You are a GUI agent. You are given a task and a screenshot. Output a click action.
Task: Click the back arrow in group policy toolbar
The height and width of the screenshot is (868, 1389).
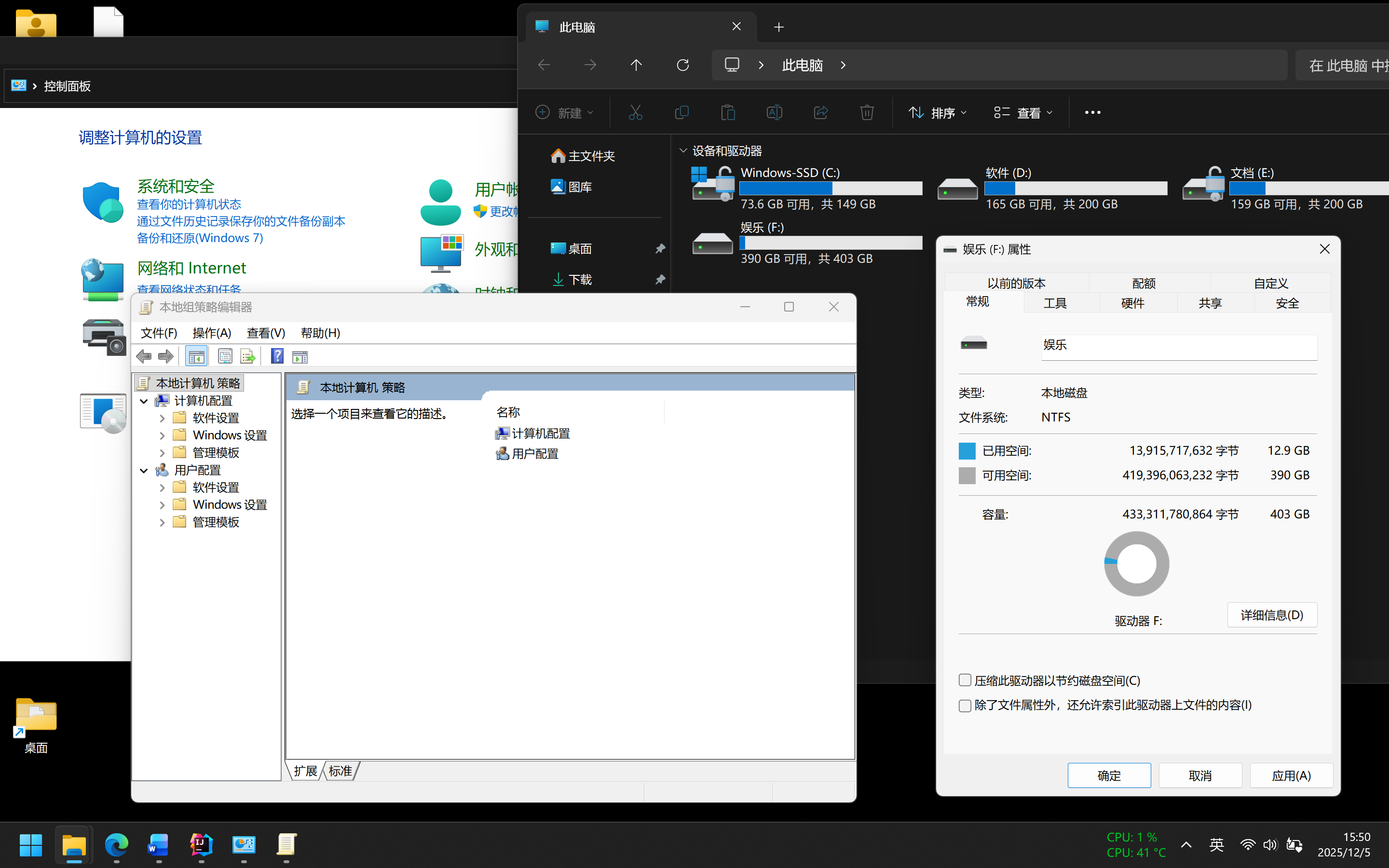click(x=144, y=356)
